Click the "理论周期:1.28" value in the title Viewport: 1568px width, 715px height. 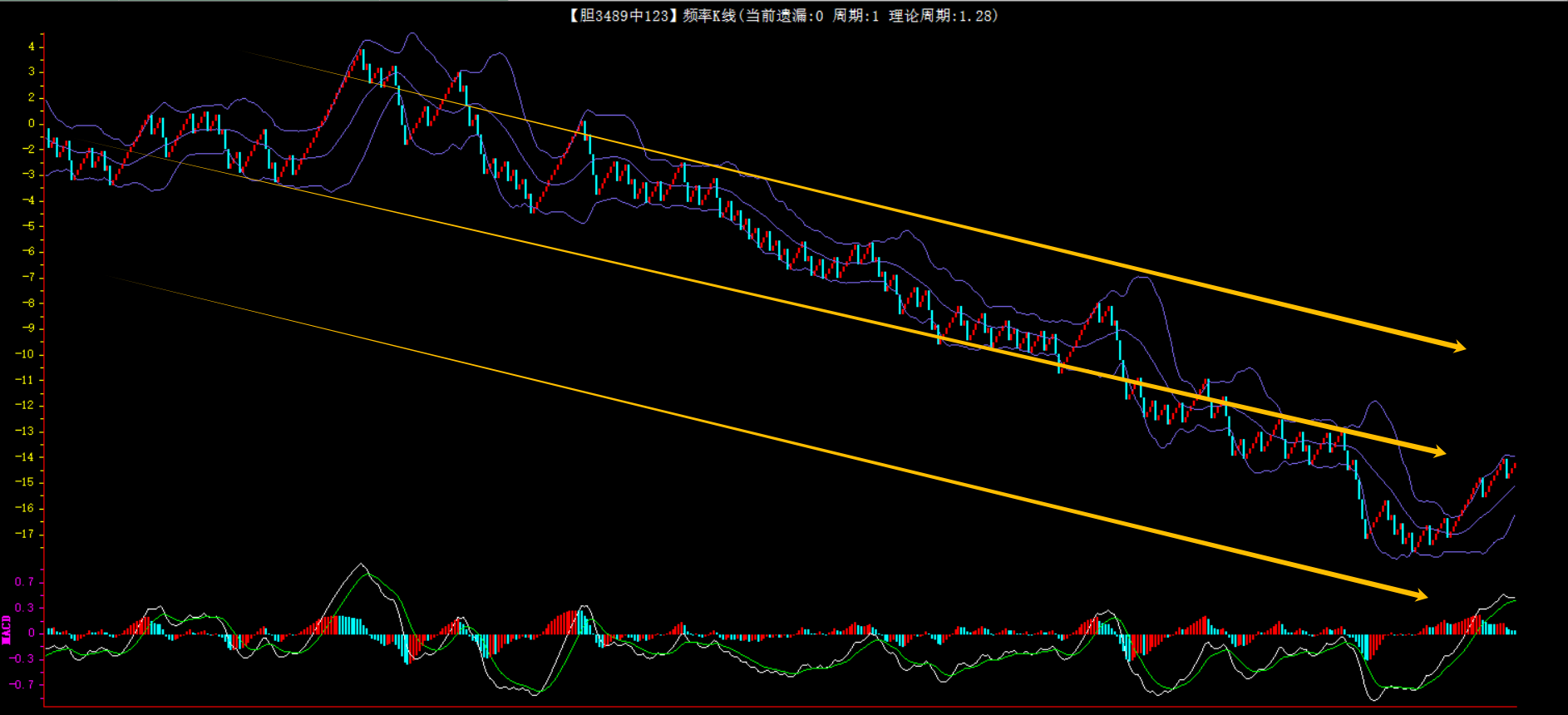[943, 16]
